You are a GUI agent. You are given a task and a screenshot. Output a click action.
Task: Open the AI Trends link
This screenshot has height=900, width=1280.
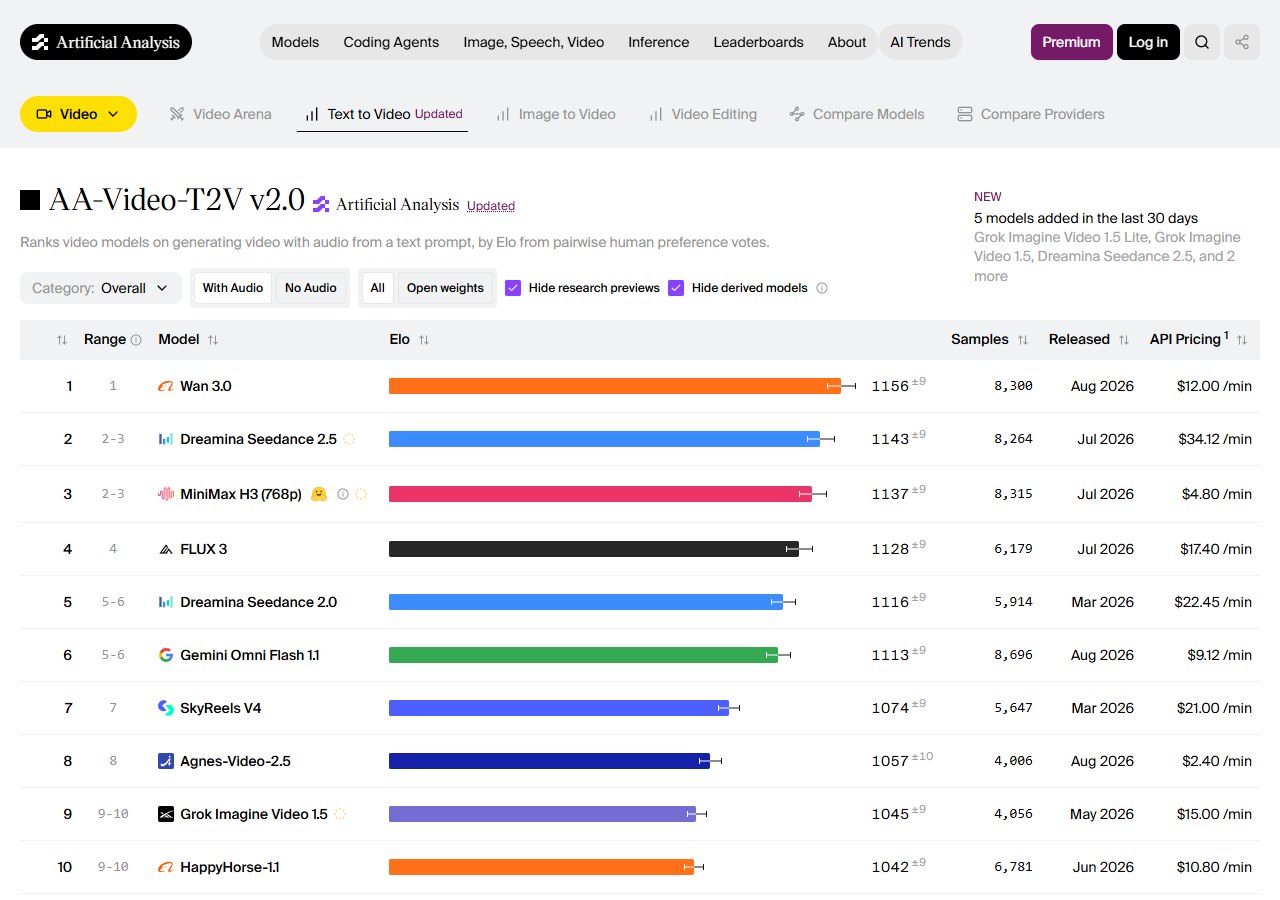[920, 42]
